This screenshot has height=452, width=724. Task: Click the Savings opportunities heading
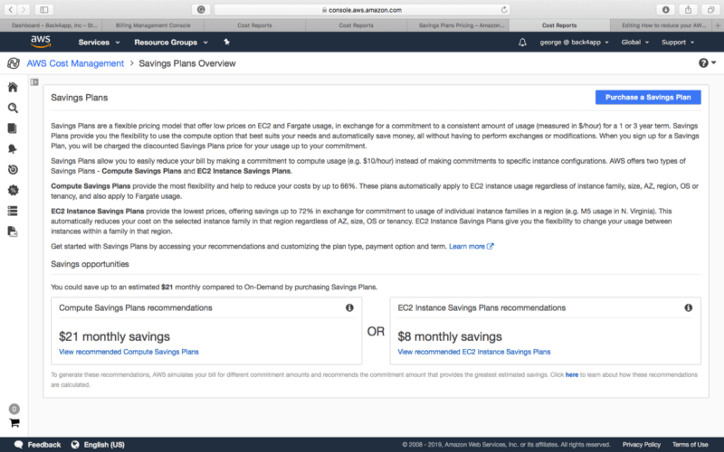[x=90, y=264]
